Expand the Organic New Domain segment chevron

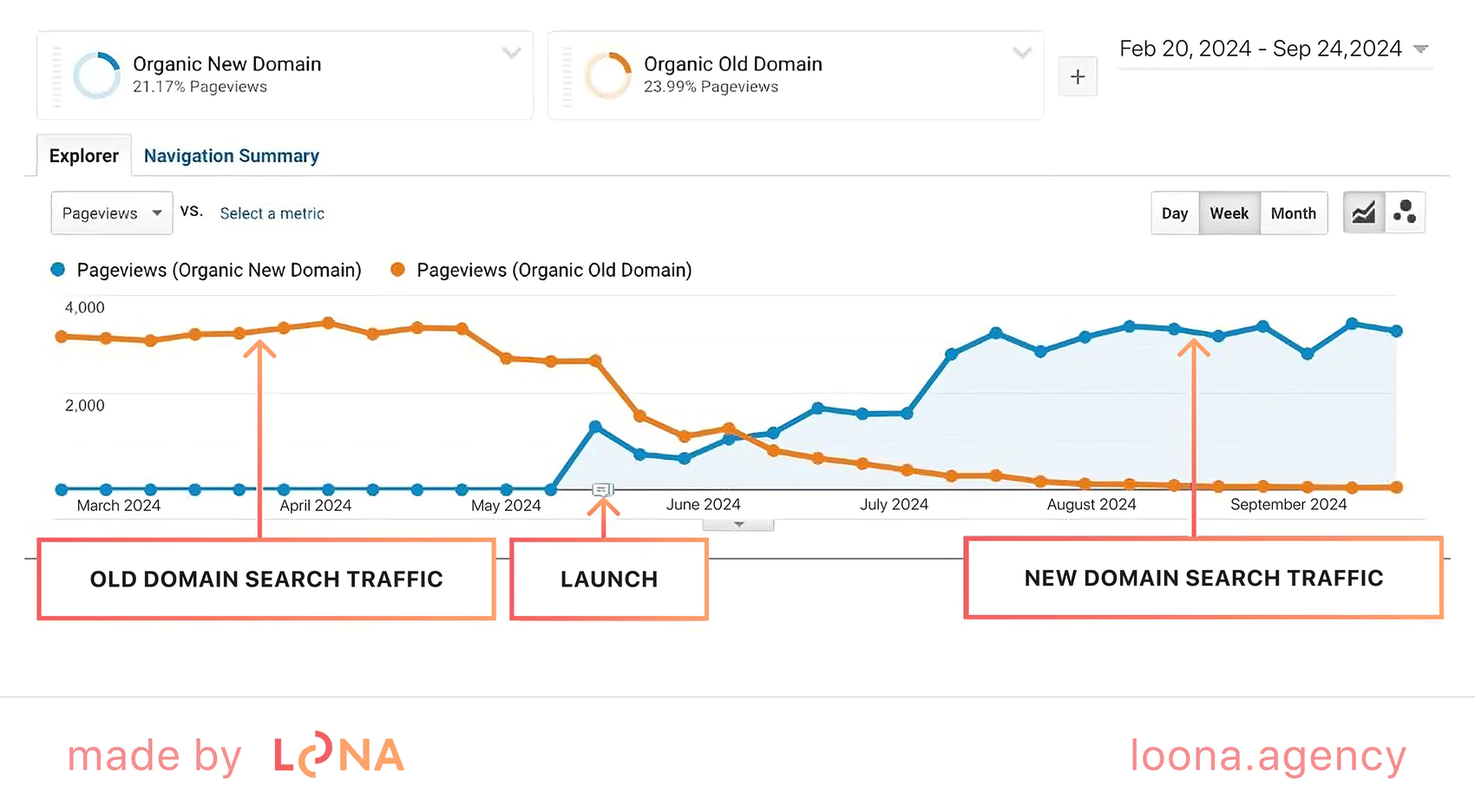click(512, 53)
